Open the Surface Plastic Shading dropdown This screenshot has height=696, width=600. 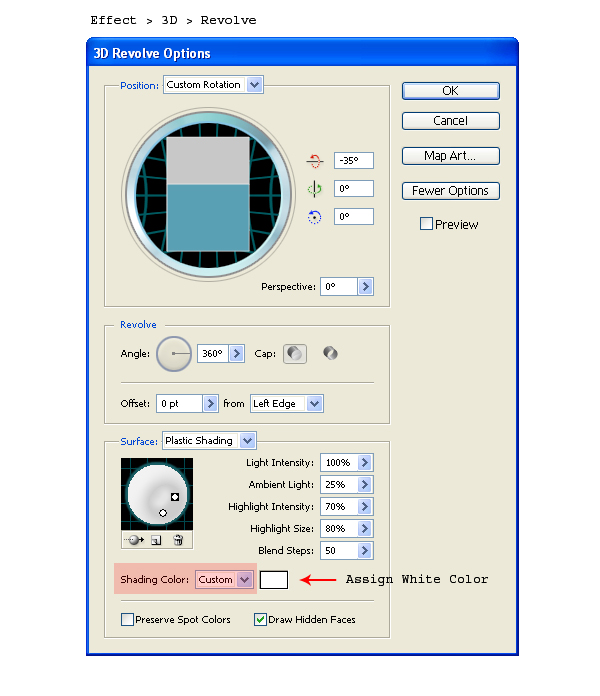point(209,441)
